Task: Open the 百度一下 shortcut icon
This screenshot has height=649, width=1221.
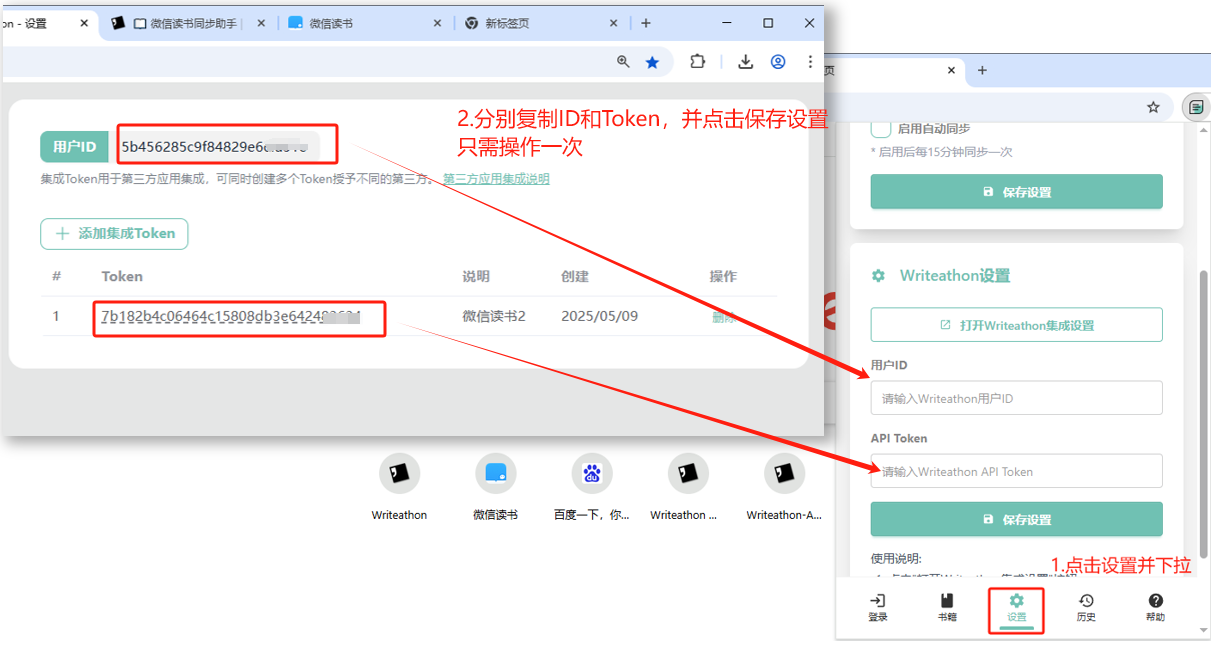Action: coord(592,473)
